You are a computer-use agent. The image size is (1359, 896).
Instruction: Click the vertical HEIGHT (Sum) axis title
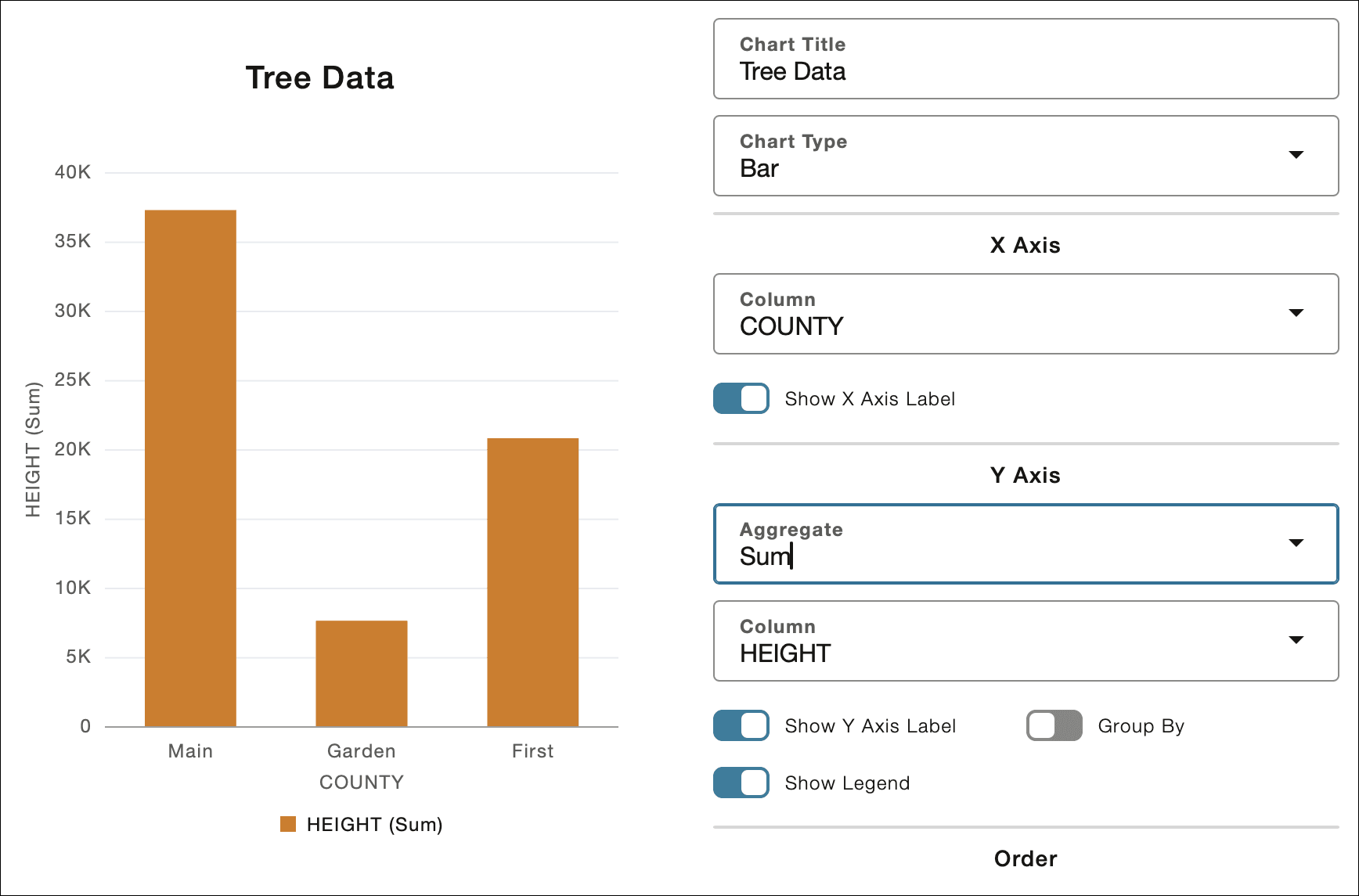tap(33, 449)
